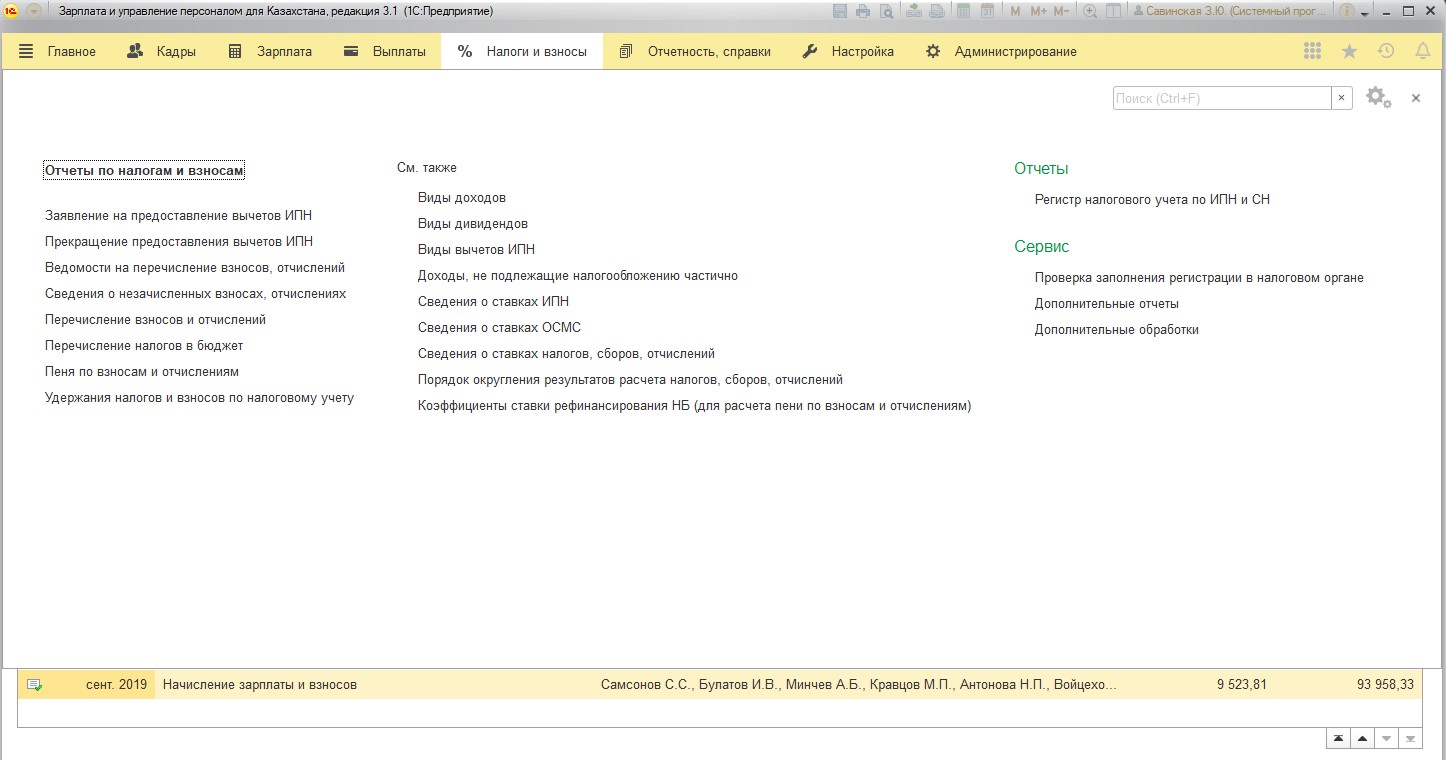Screen dimensions: 1446x760
Task: Open the Администрирование section
Action: click(1001, 51)
